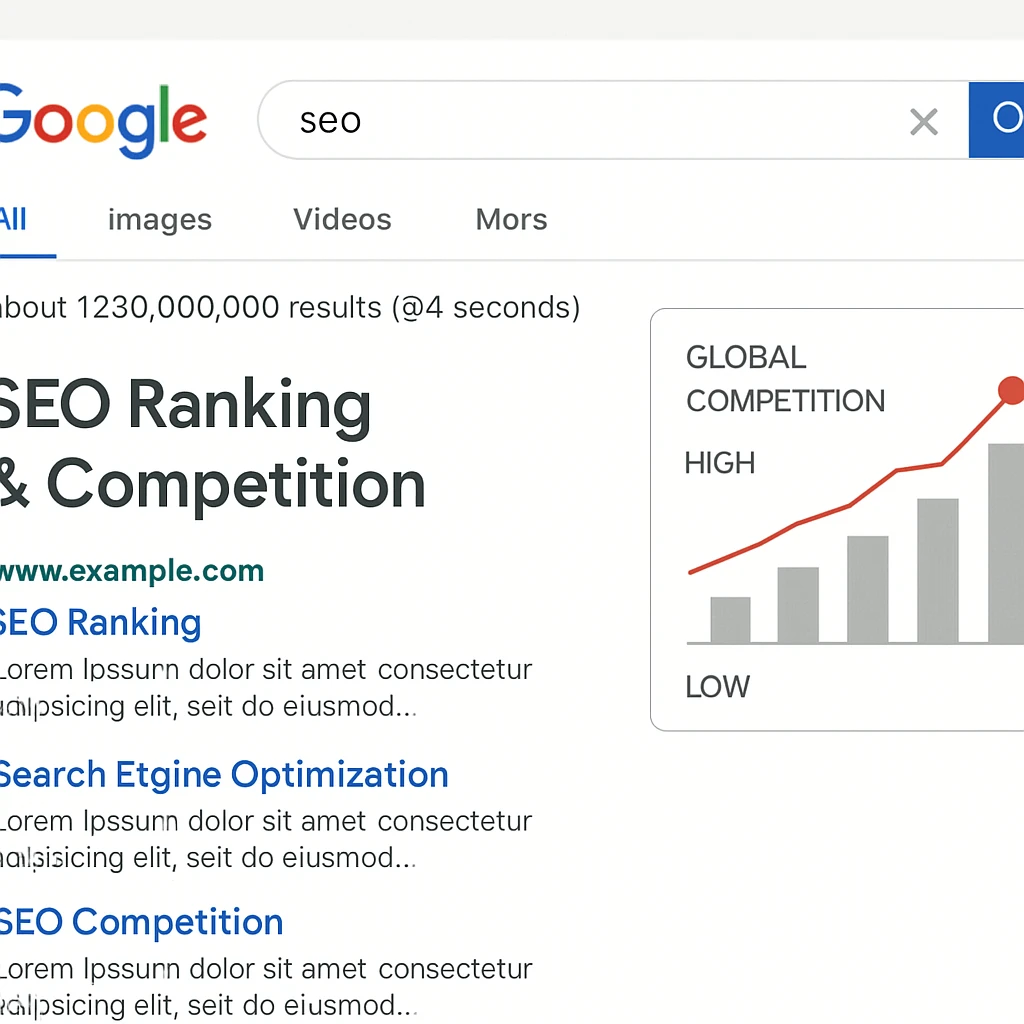The image size is (1024, 1024).
Task: Click the www.example.com URL
Action: tap(132, 571)
